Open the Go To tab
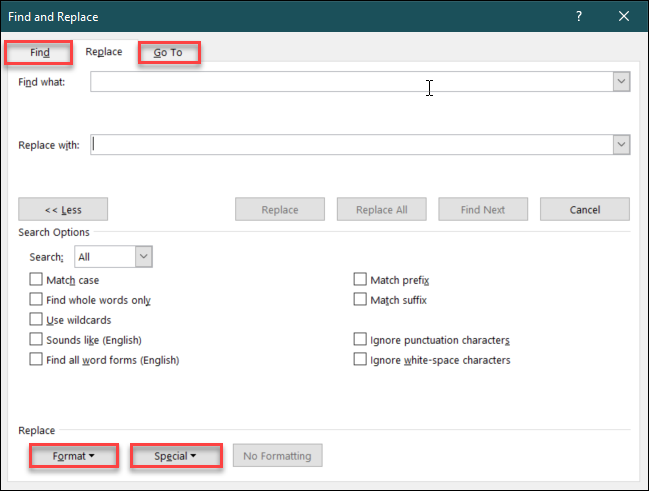 [x=168, y=53]
